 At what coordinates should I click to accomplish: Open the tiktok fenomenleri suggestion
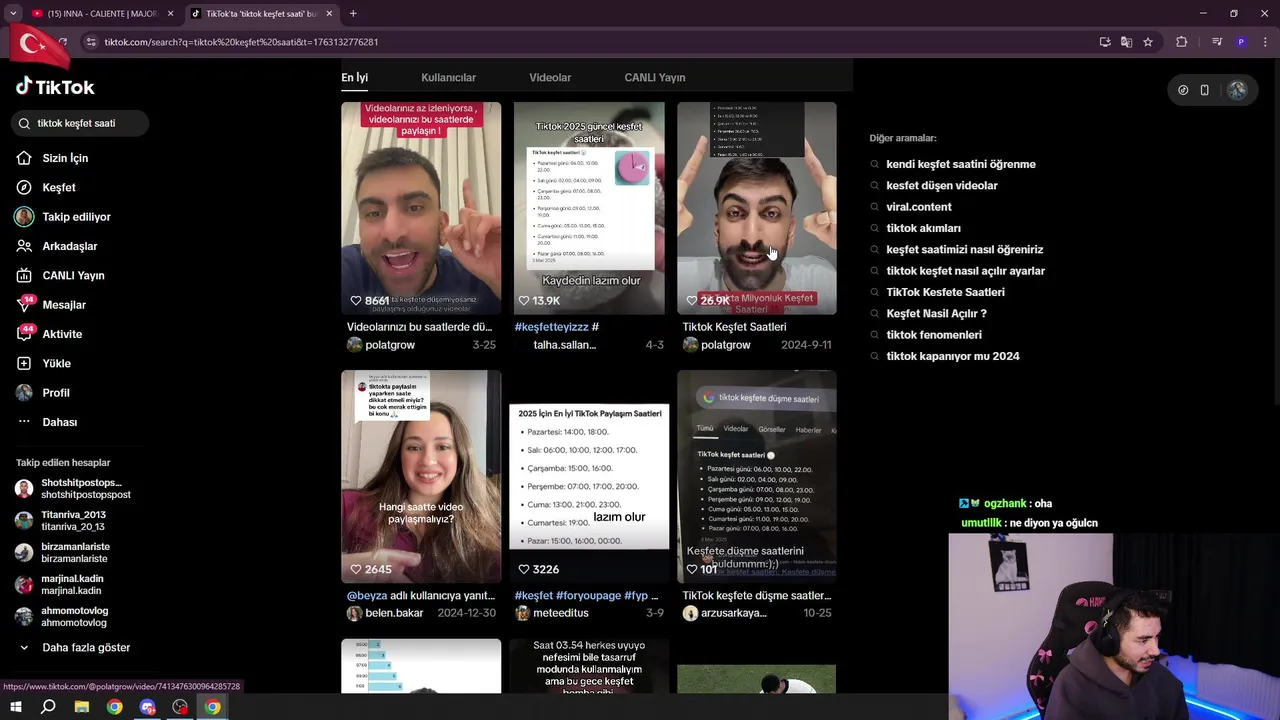pyautogui.click(x=934, y=335)
